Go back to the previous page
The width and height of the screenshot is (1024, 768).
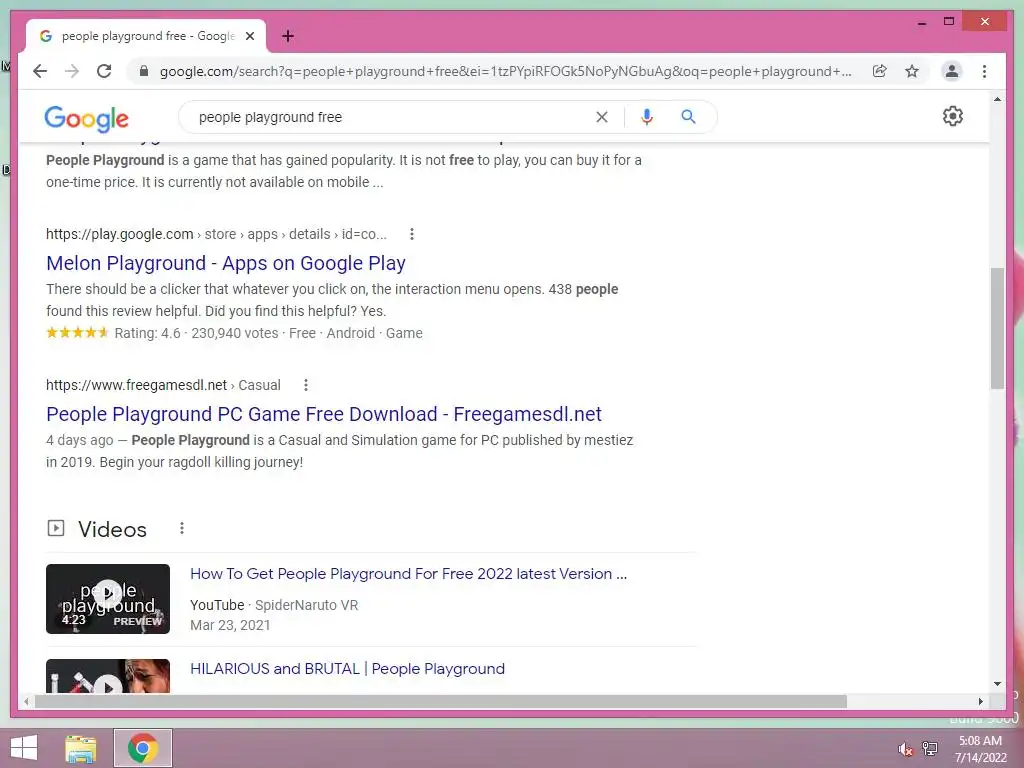pyautogui.click(x=40, y=71)
